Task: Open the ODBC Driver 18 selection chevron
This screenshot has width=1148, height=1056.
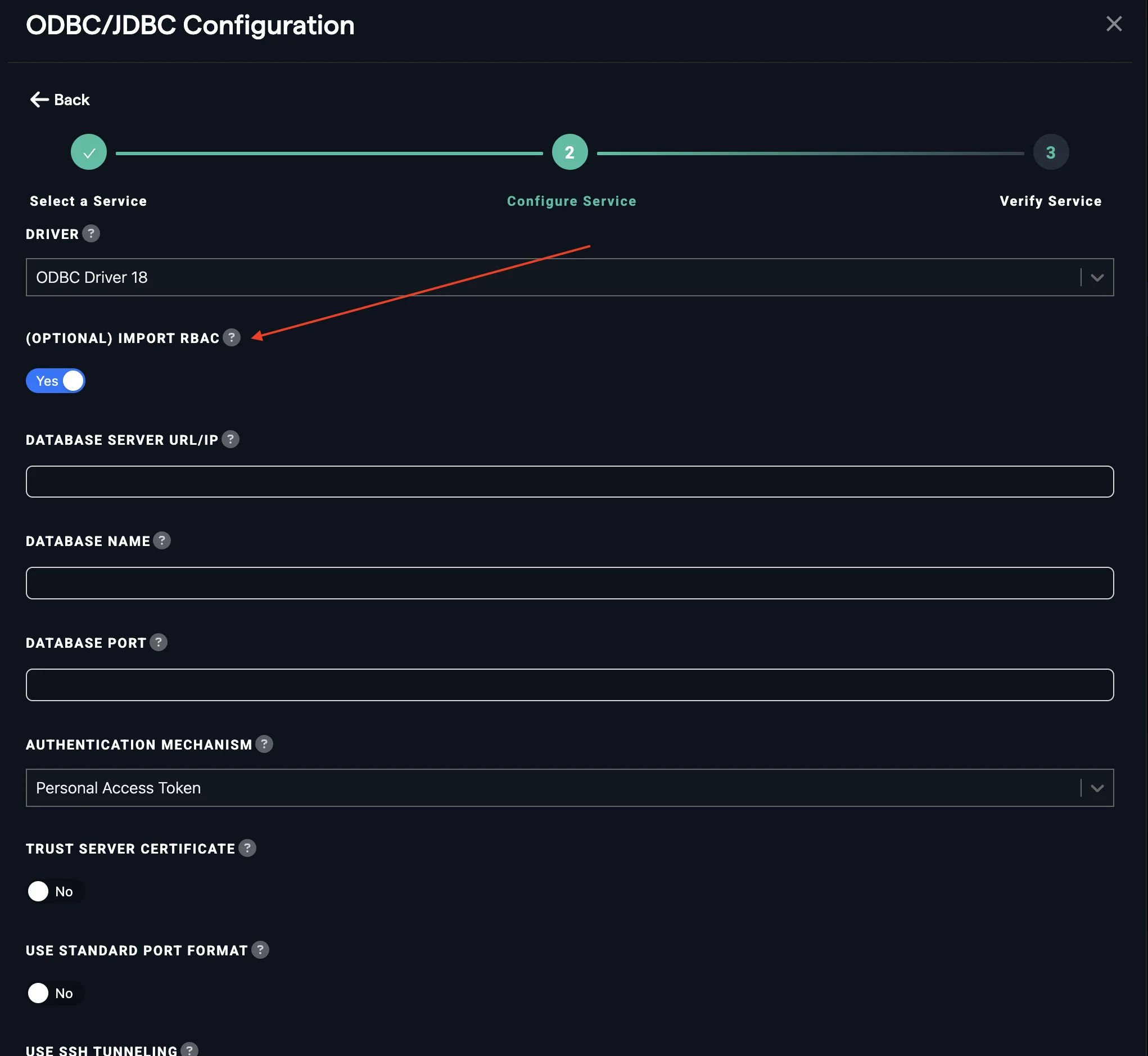Action: (x=1098, y=277)
